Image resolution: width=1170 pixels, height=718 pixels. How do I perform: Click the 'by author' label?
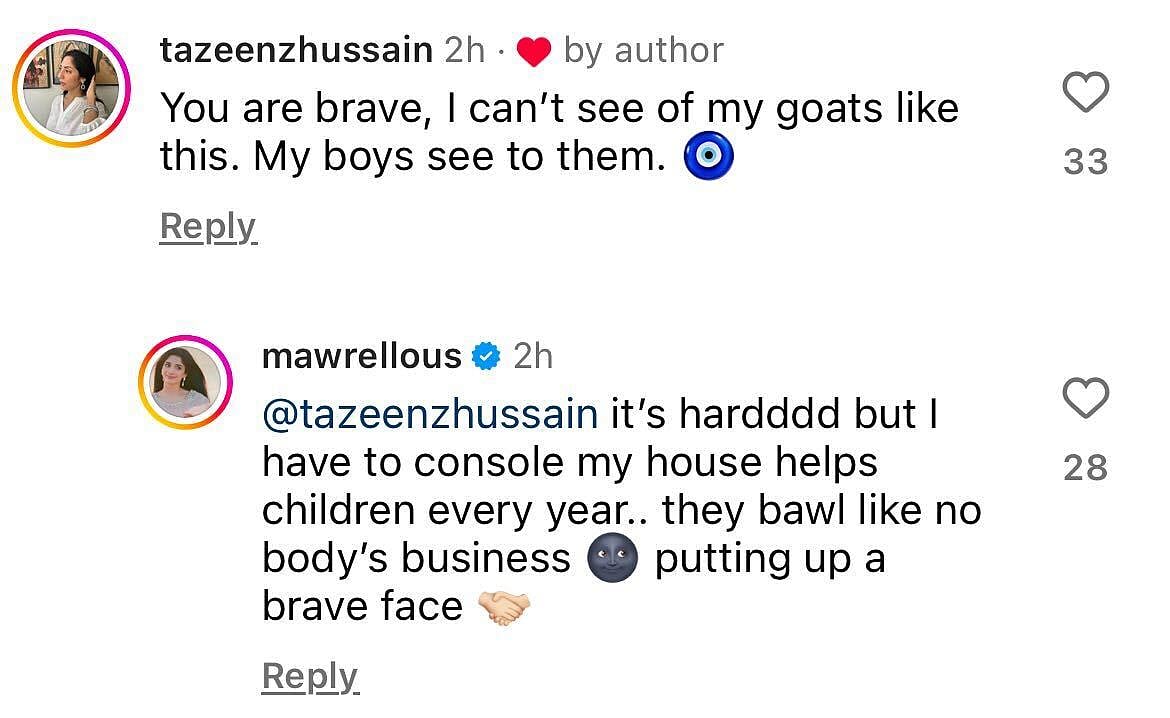tap(643, 51)
